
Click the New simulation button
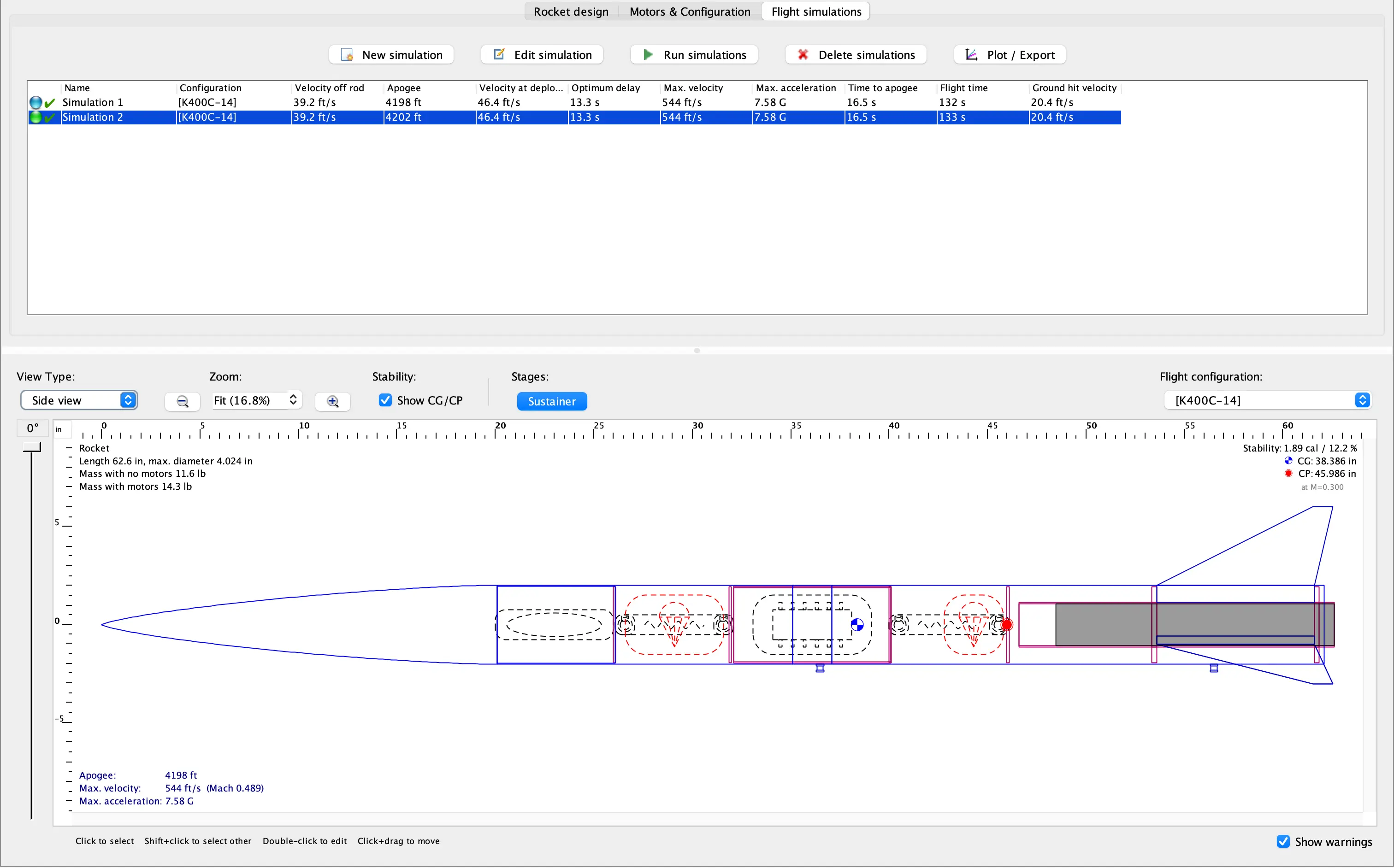click(x=391, y=54)
